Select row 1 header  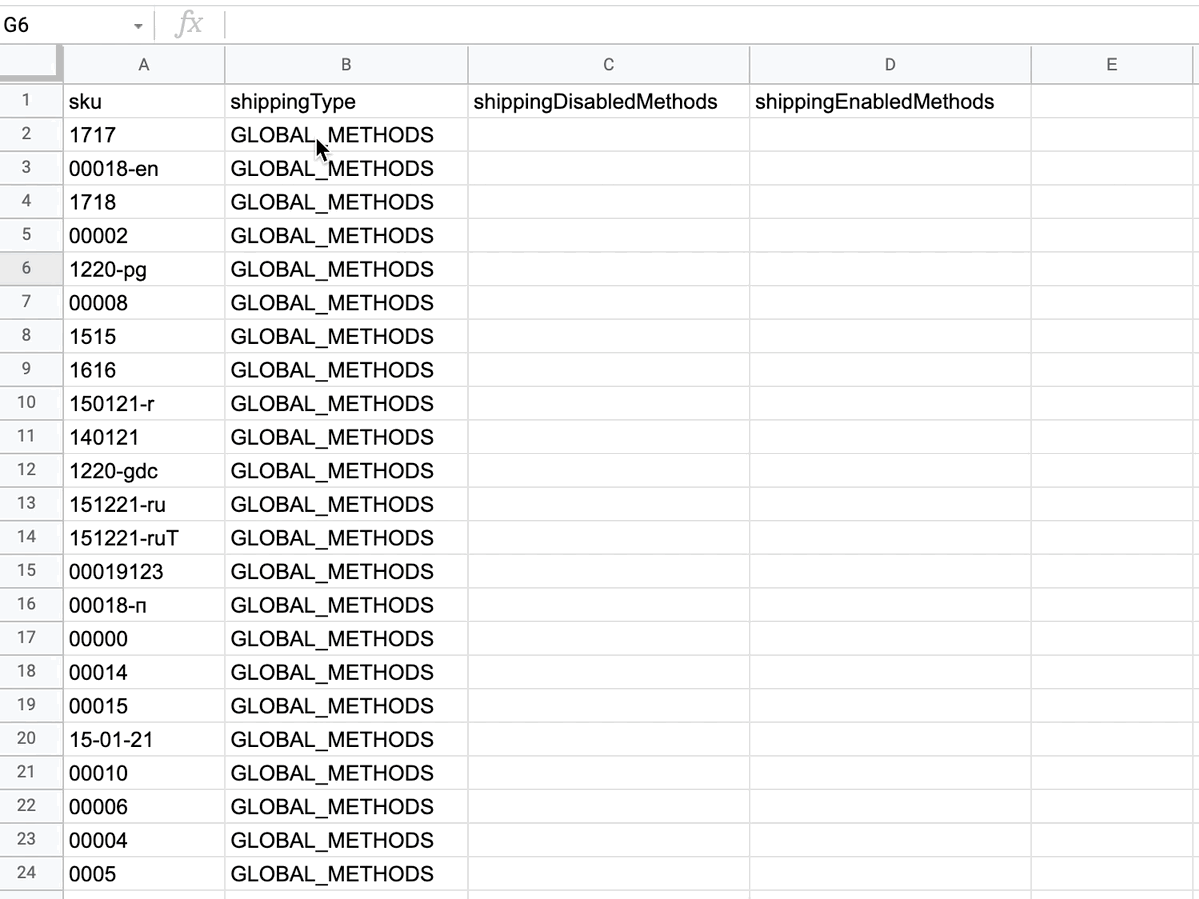27,101
